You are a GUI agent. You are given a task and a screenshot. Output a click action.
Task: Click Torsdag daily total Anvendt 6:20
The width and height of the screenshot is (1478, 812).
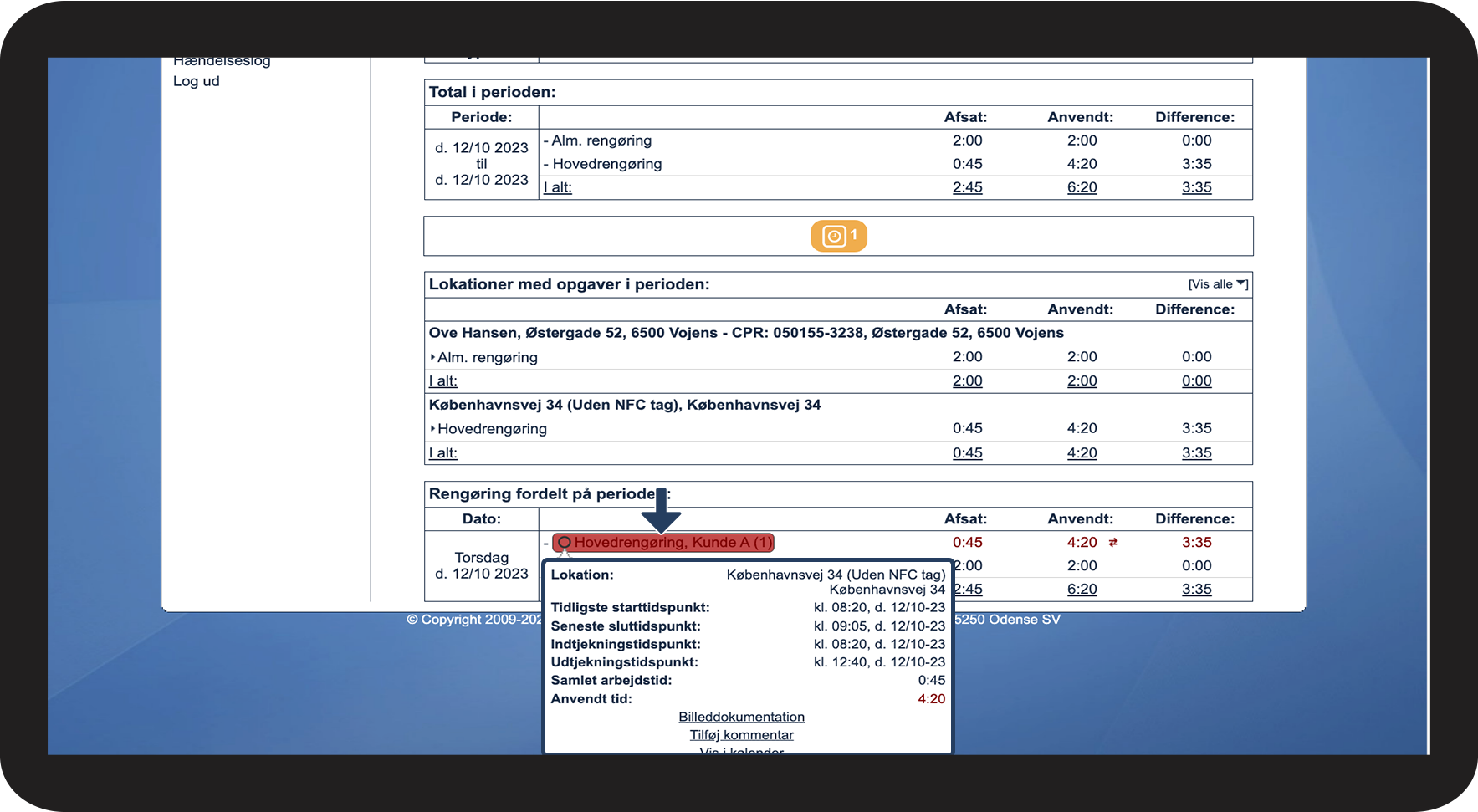coord(1082,589)
